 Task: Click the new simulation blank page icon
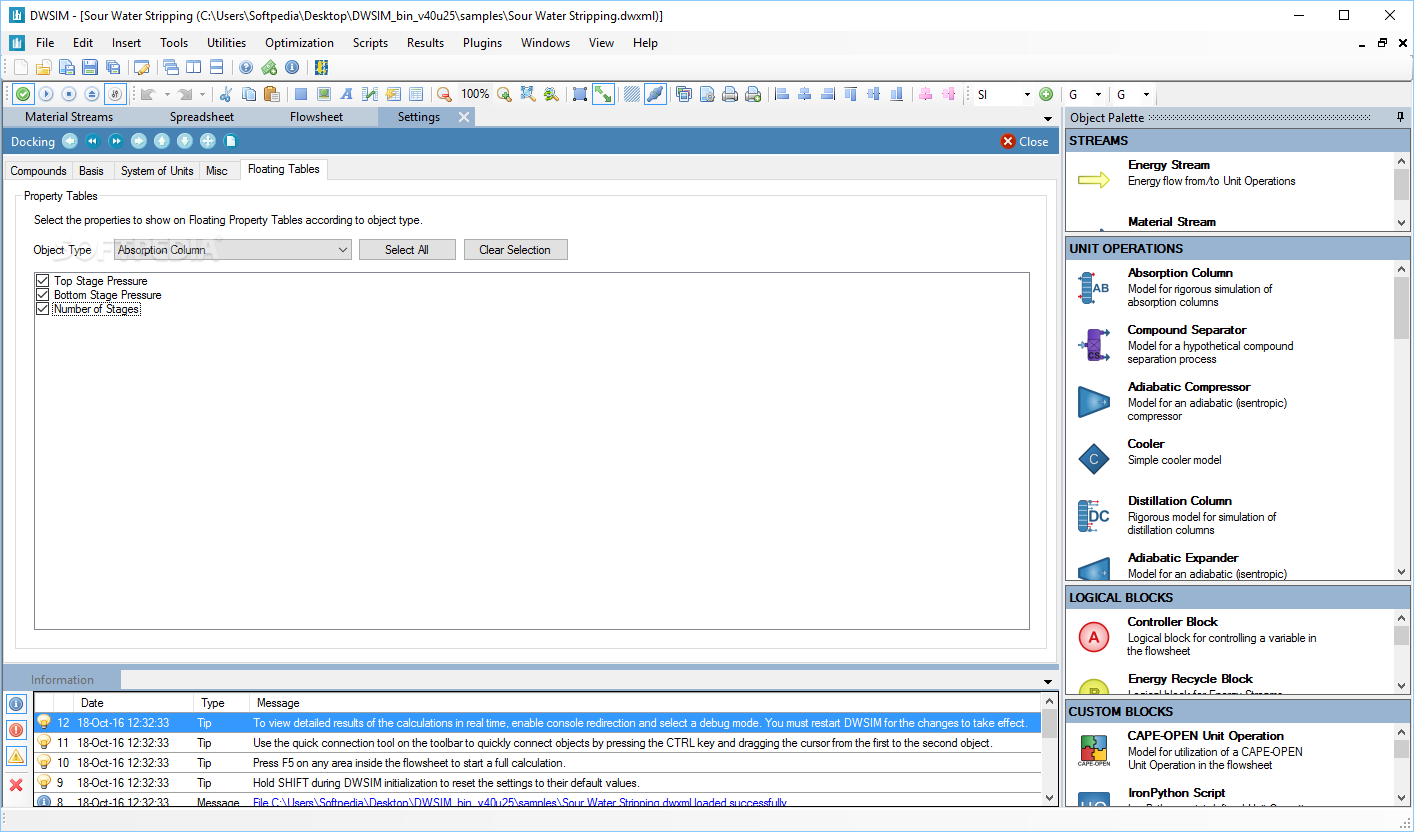21,68
